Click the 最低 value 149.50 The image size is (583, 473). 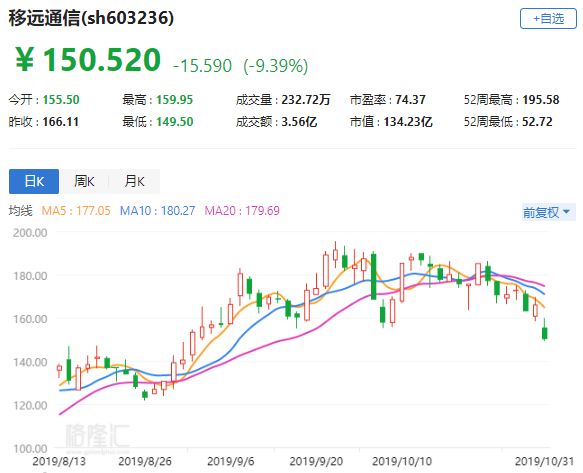click(174, 122)
